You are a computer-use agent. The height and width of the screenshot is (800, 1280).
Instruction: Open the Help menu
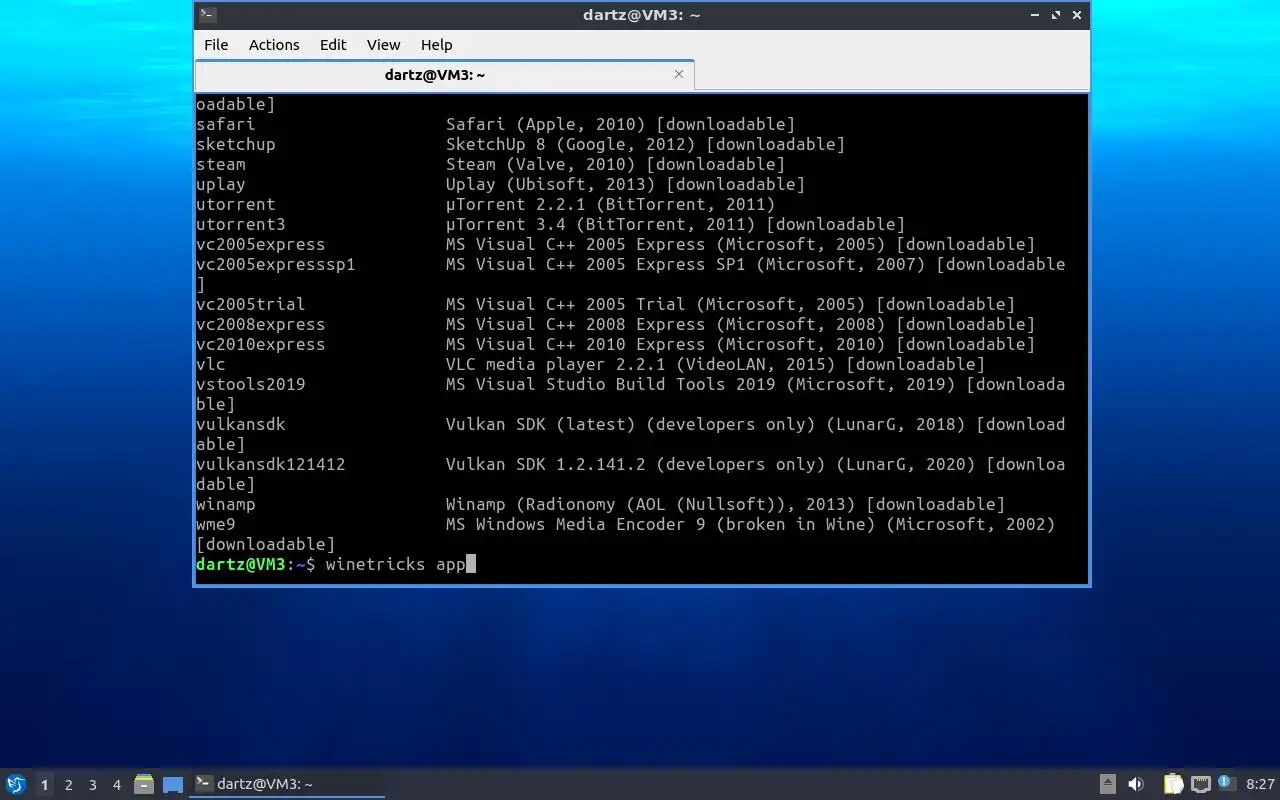coord(436,44)
